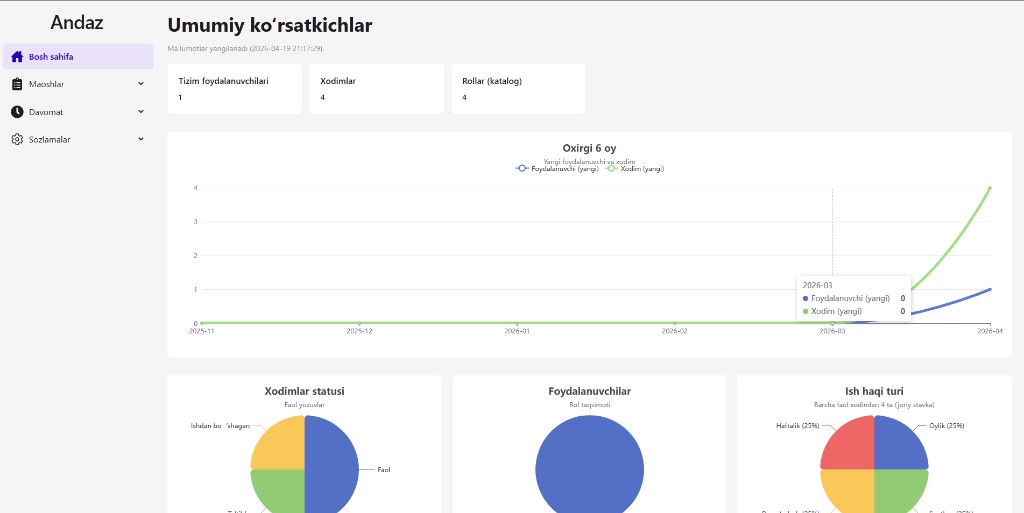Expand the Maoshlar menu chevron
1024x513 pixels.
click(x=141, y=84)
